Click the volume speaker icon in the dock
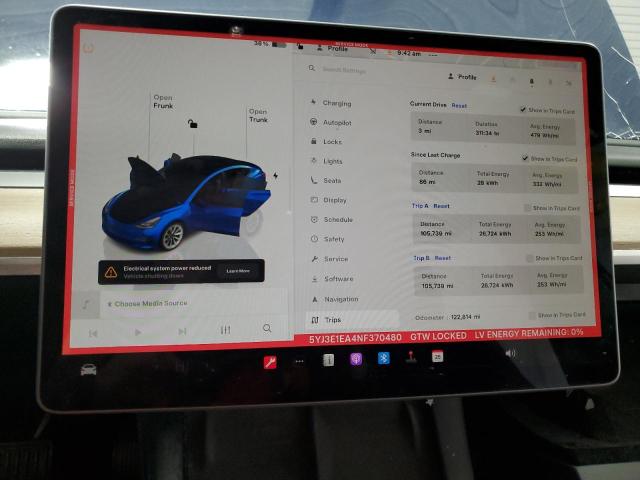Image resolution: width=640 pixels, height=480 pixels. coord(510,353)
